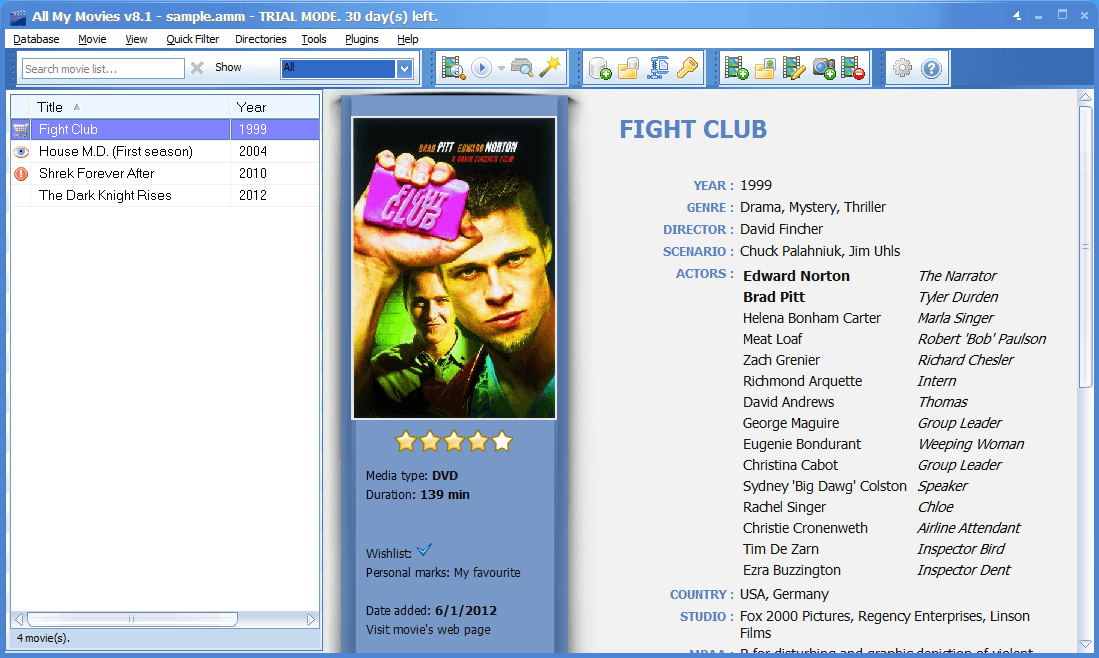Click the magic wand wizard icon
The height and width of the screenshot is (658, 1099).
tap(550, 67)
